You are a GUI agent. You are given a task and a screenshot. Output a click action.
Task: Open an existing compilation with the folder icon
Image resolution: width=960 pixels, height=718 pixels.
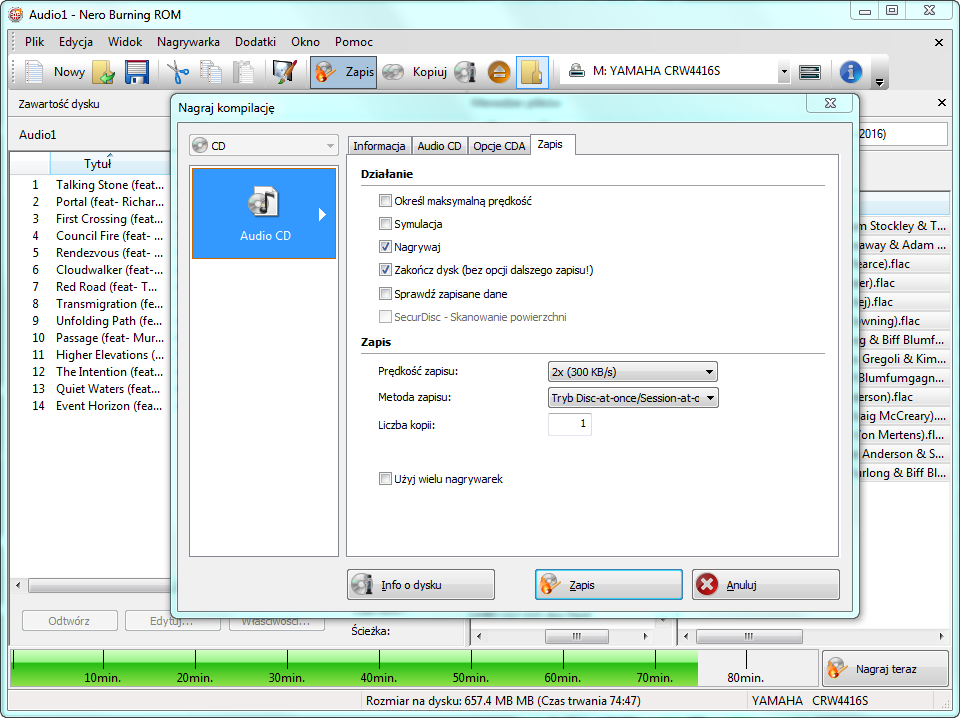103,72
